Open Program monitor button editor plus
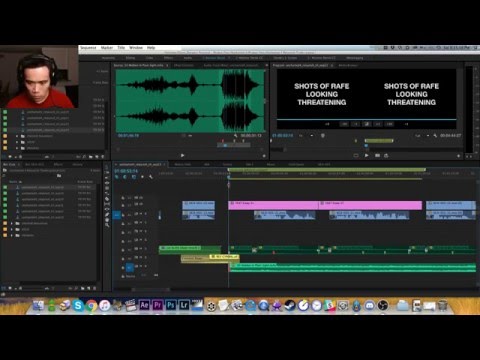The width and height of the screenshot is (480, 360). (x=458, y=156)
